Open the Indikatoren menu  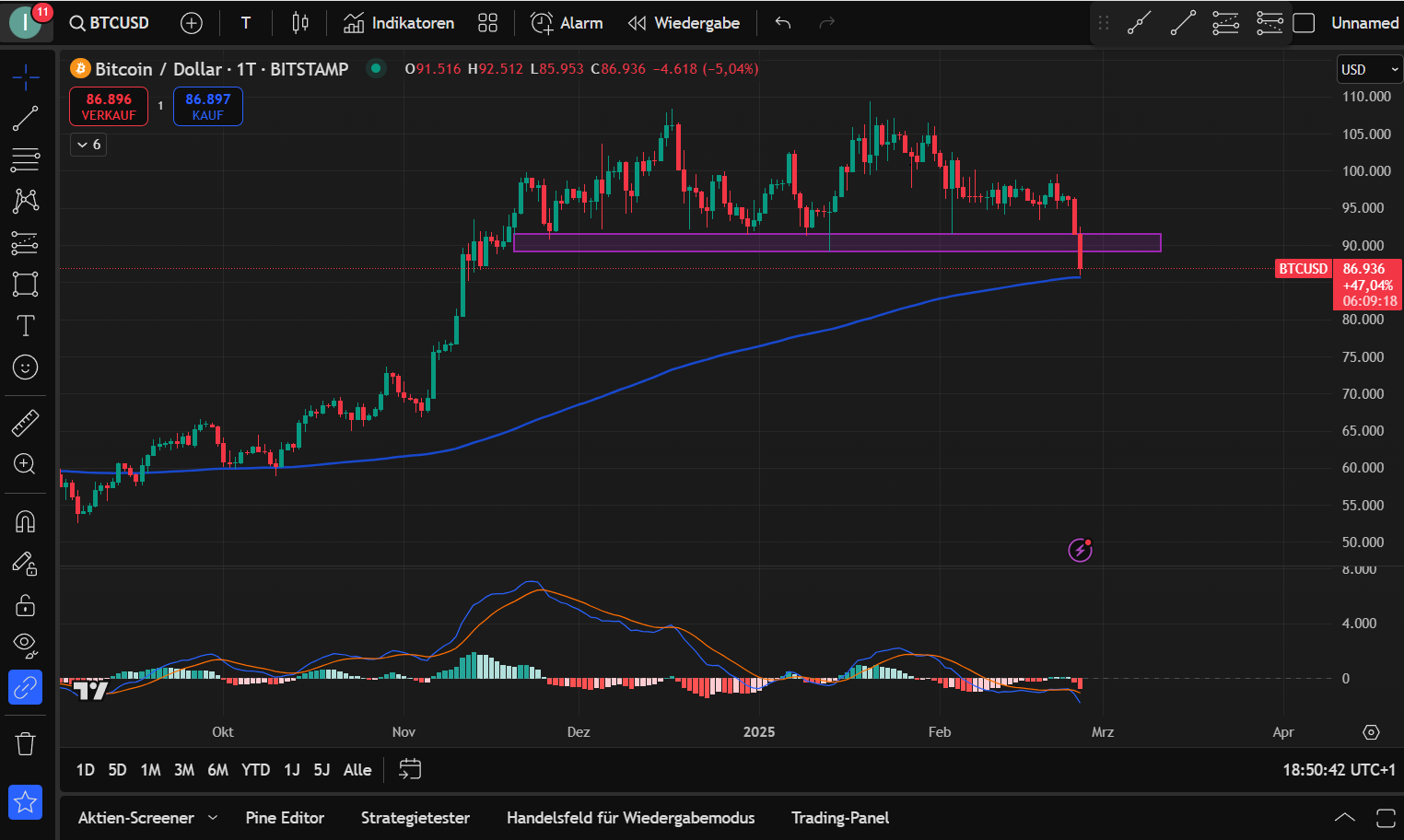point(399,23)
